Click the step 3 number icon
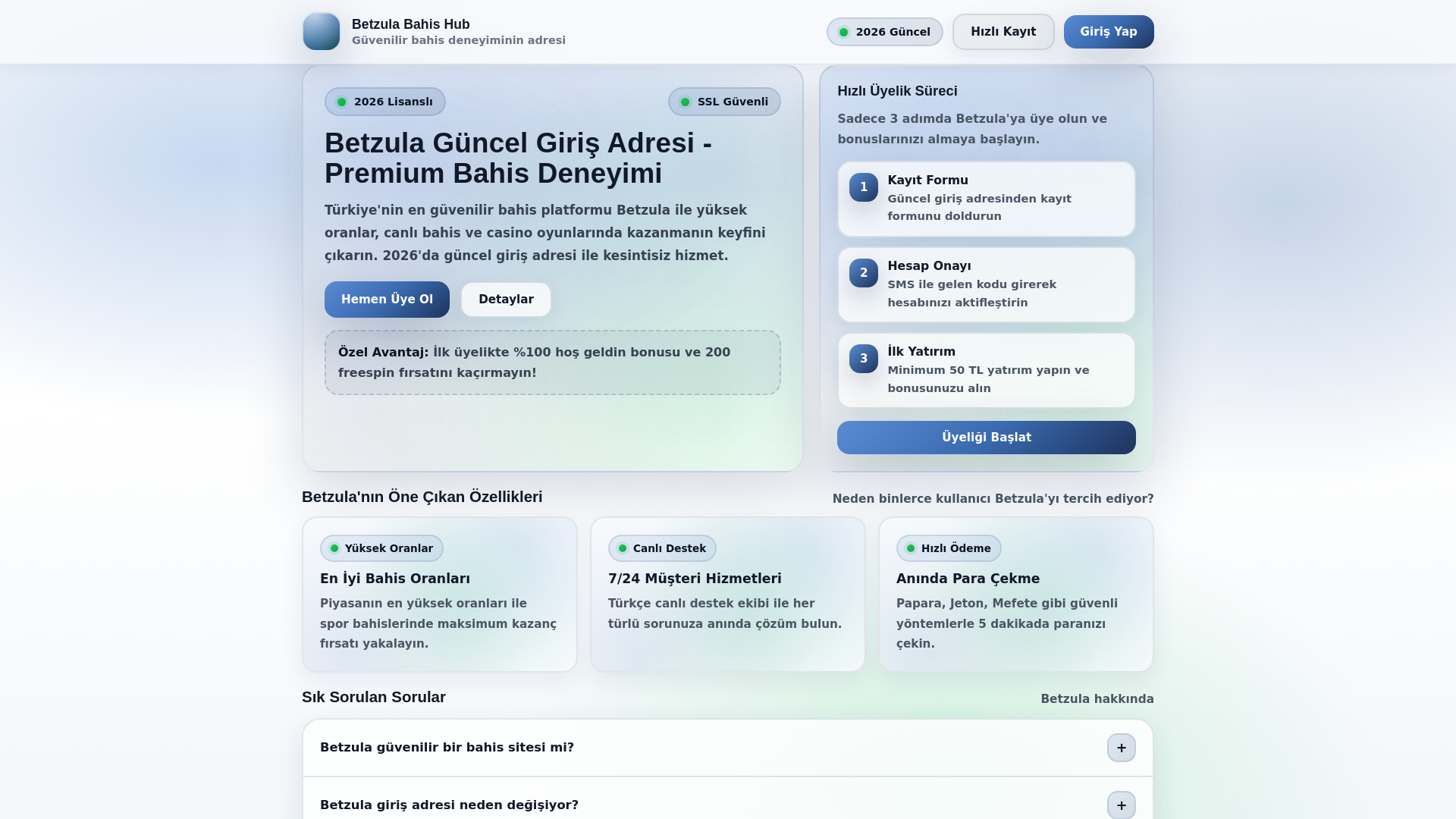This screenshot has width=1456, height=819. [863, 359]
